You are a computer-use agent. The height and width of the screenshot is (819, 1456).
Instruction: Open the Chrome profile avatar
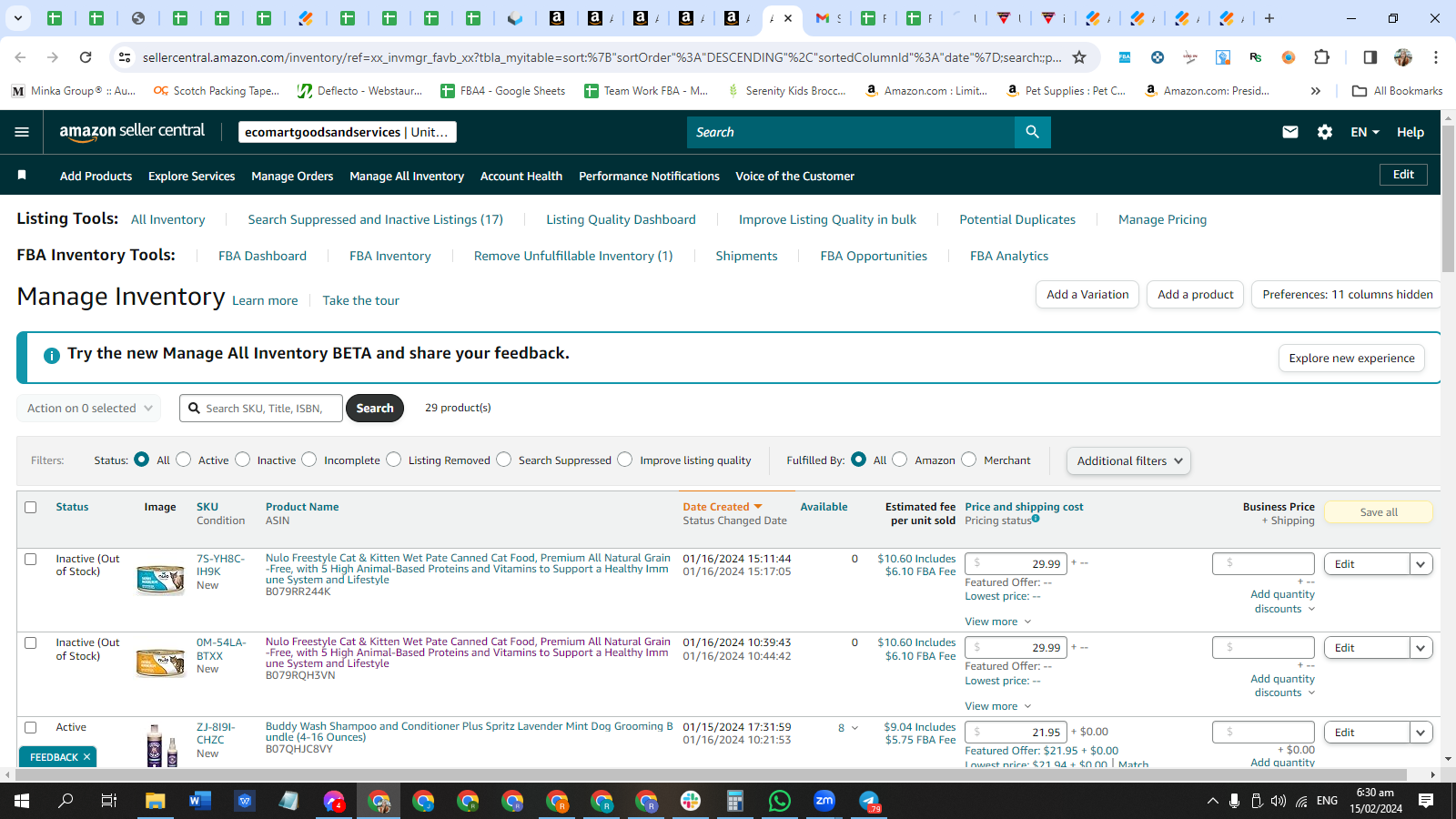point(1403,57)
